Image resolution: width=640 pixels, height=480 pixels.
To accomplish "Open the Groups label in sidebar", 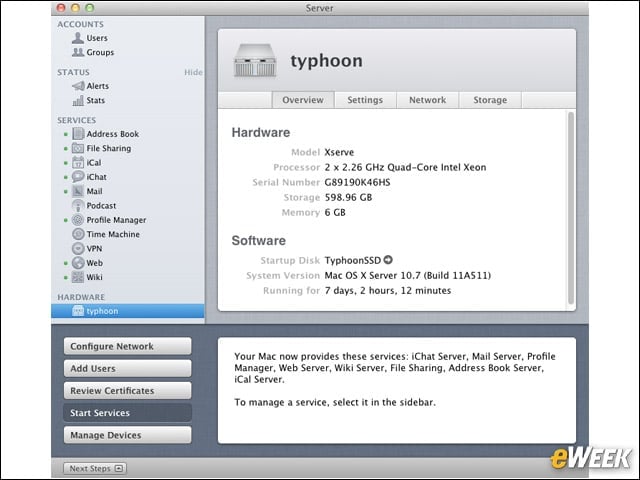I will click(x=100, y=52).
